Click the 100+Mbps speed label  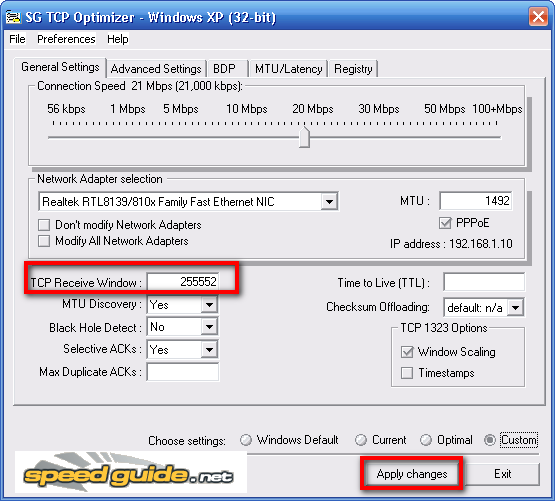(497, 109)
